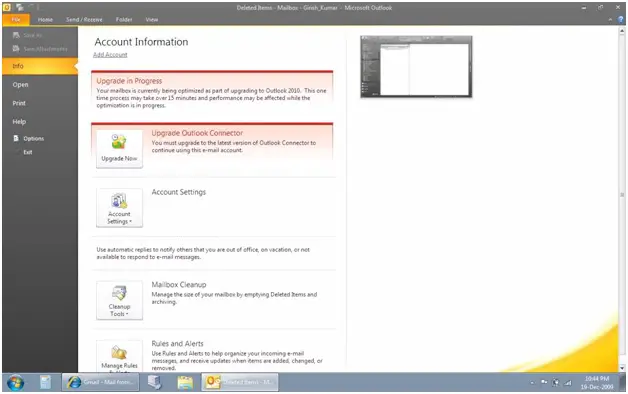Click the Outlook Help question mark icon
The image size is (628, 394).
coord(621,19)
